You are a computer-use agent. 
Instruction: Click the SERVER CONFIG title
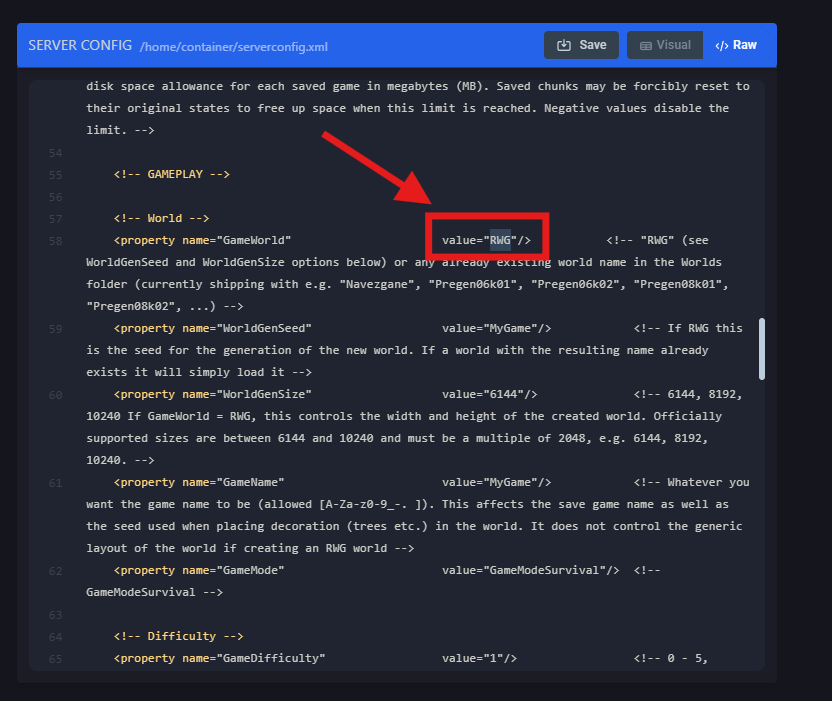tap(80, 46)
